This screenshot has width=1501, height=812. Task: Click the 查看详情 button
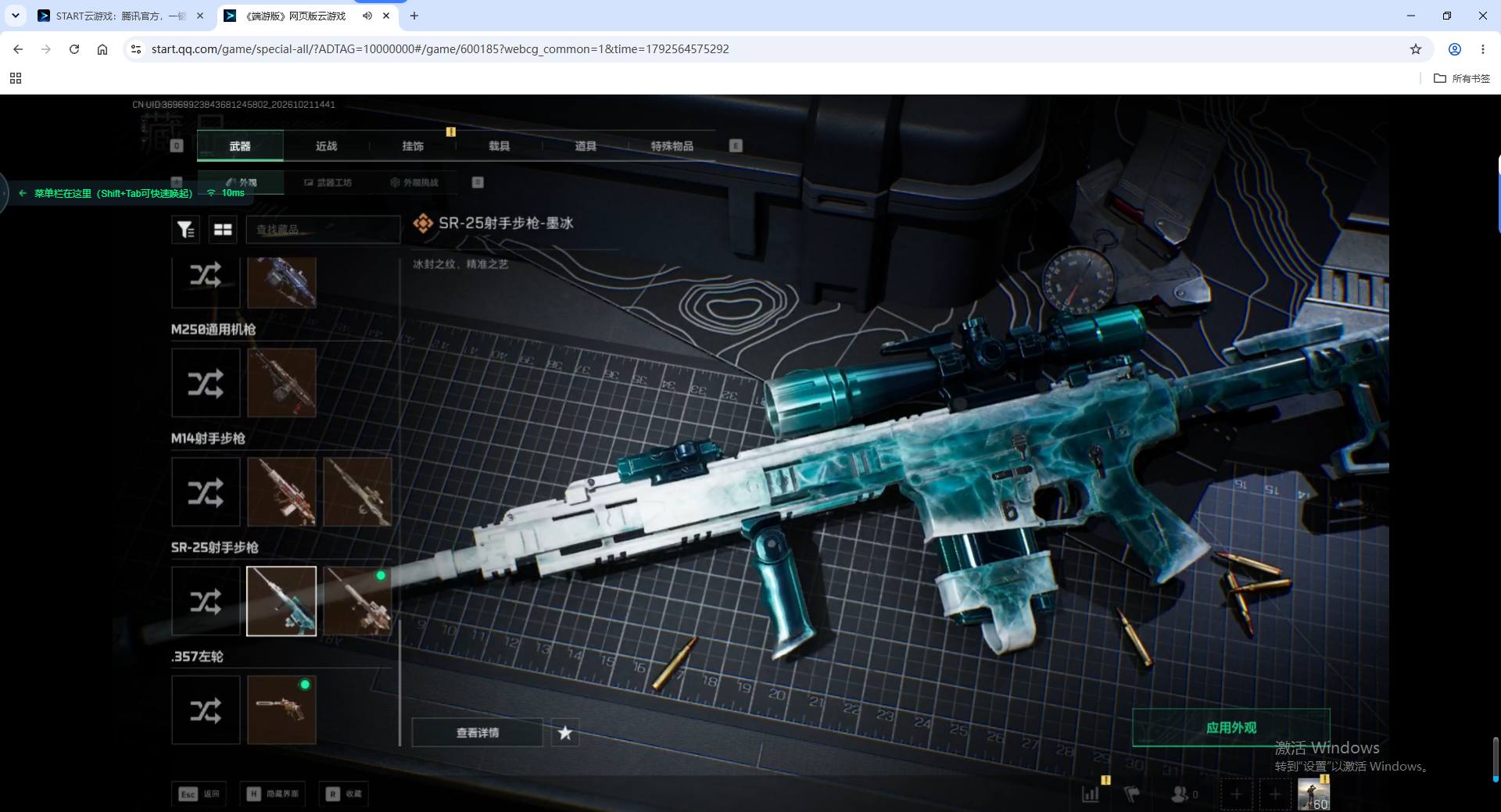[478, 732]
